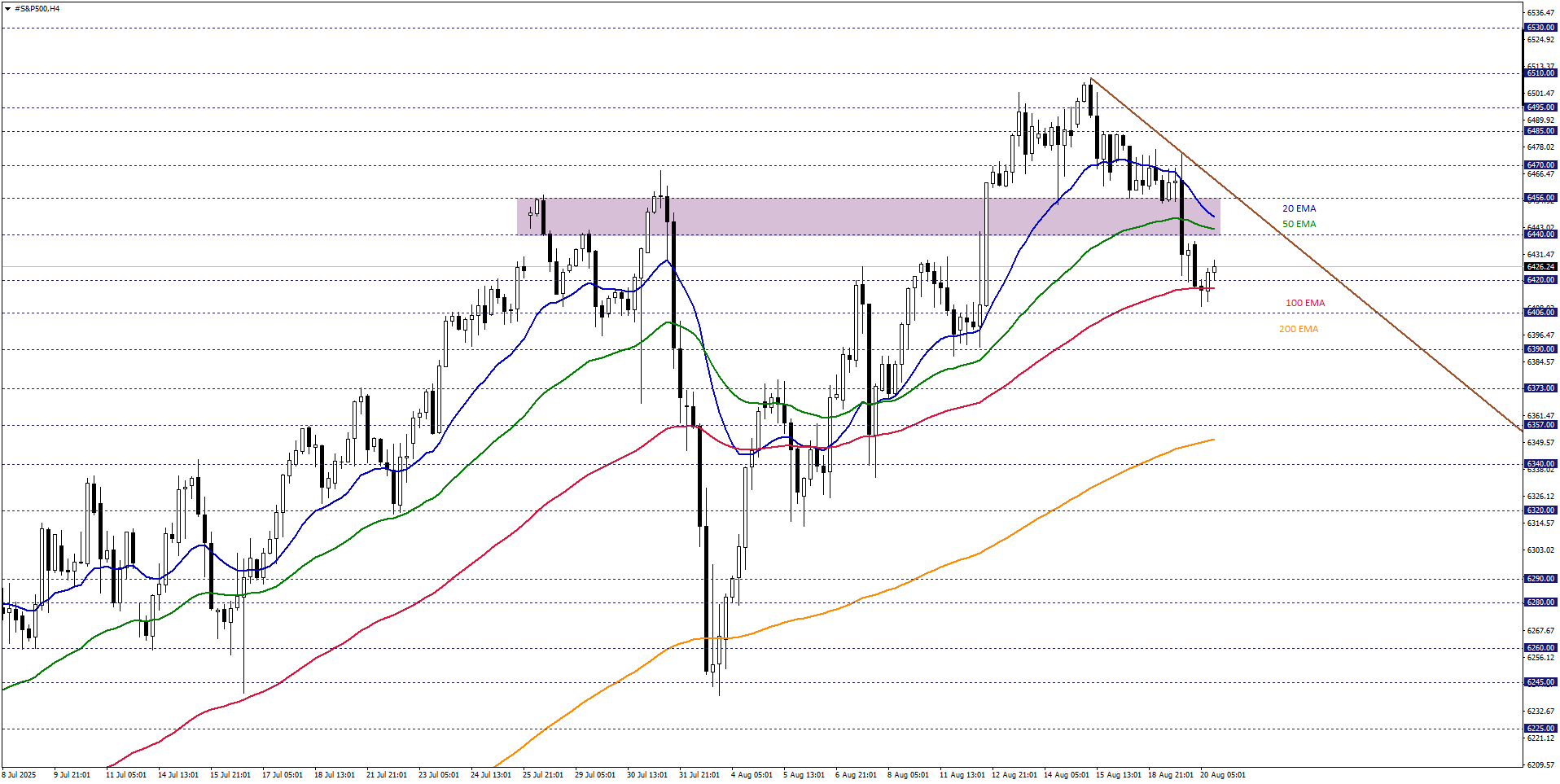Click the 8 Jul 2025 date label
The height and width of the screenshot is (784, 1560).
20,775
